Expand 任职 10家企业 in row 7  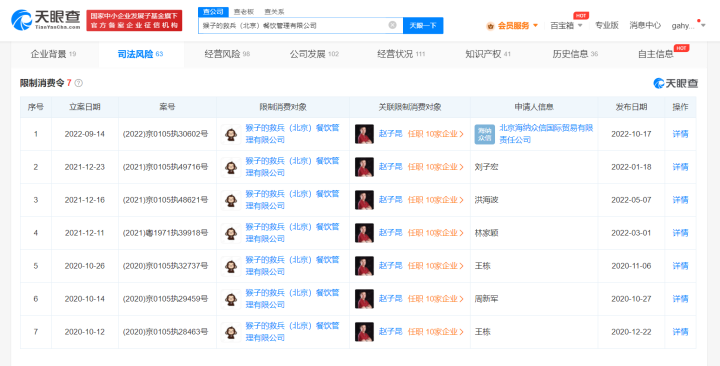tap(436, 332)
